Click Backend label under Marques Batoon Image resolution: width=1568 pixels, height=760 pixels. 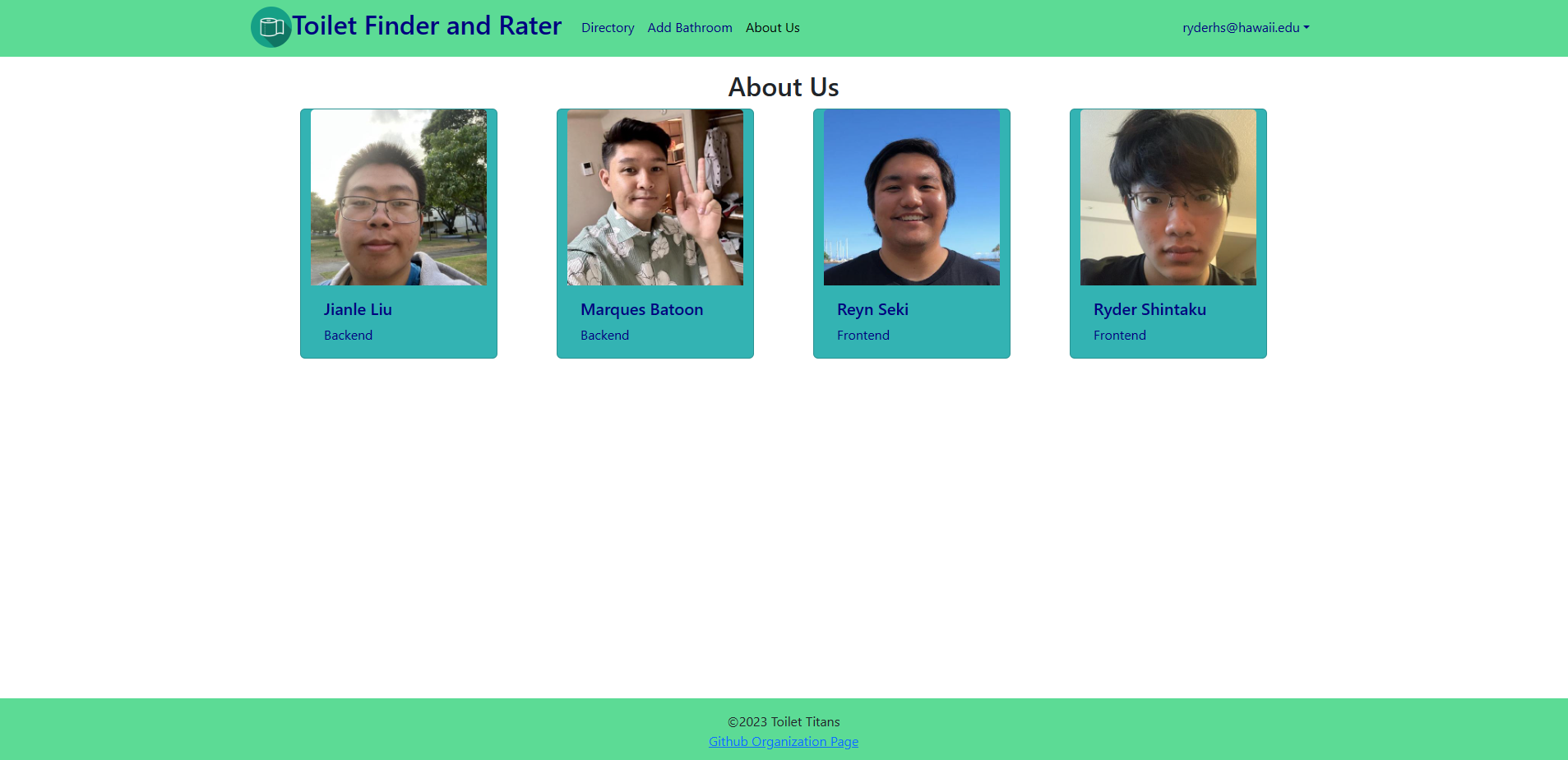pos(604,336)
